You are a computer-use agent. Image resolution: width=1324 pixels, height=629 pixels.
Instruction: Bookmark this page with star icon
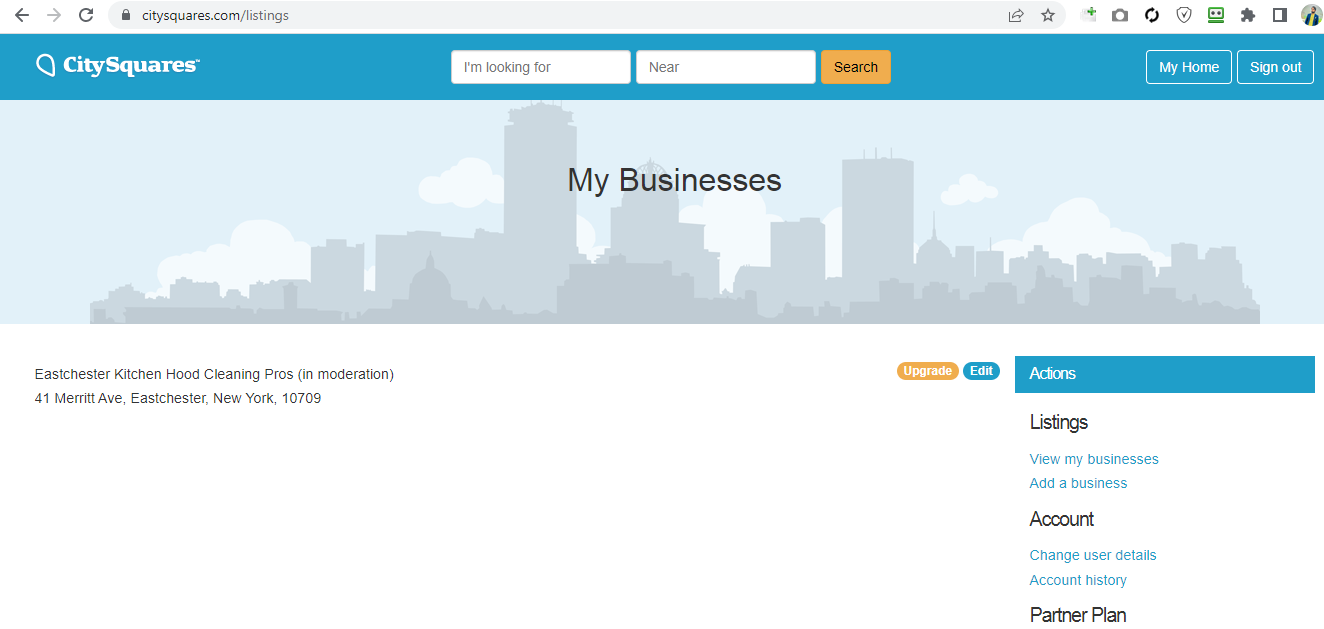pyautogui.click(x=1048, y=15)
